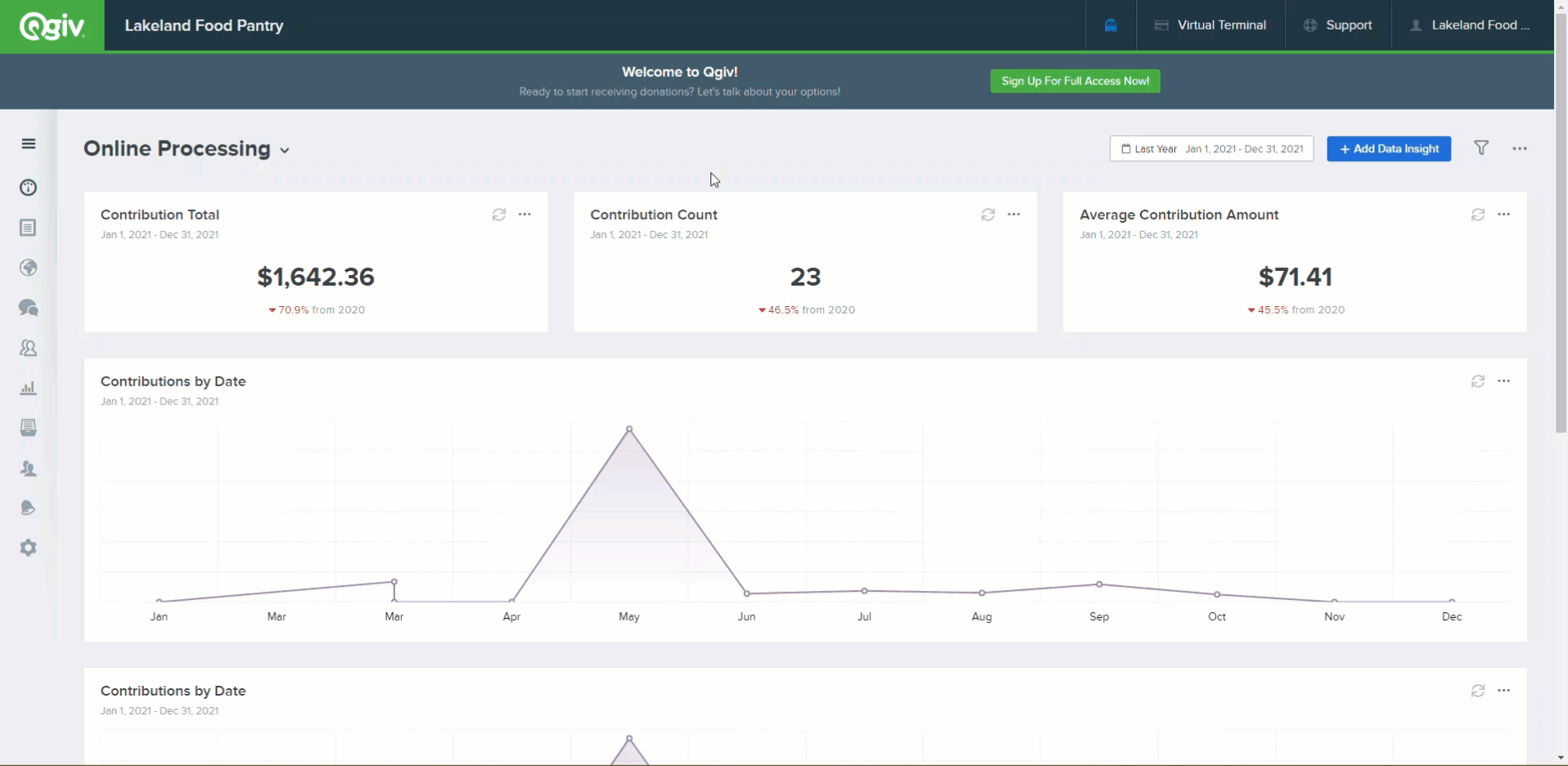The height and width of the screenshot is (766, 1568).
Task: Refresh the second Contributions by Date chart
Action: (x=1478, y=691)
